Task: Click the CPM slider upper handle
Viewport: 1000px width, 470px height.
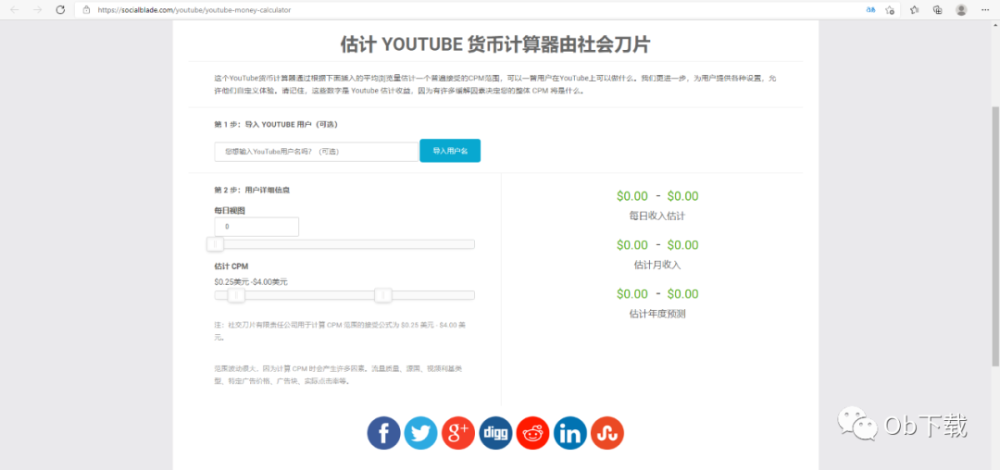Action: coord(383,295)
